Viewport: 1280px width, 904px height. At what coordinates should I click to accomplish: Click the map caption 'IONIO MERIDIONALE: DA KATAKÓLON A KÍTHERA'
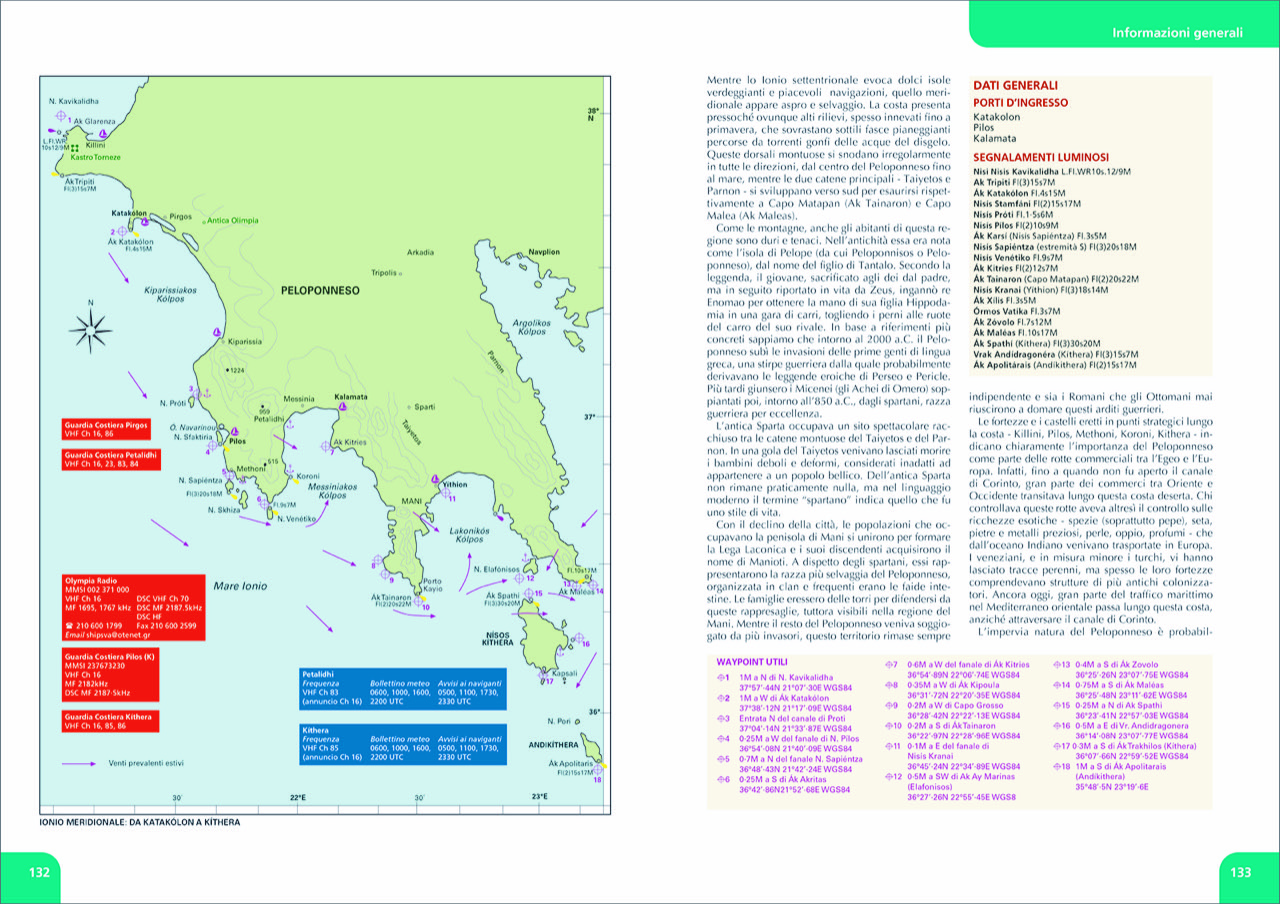139,823
